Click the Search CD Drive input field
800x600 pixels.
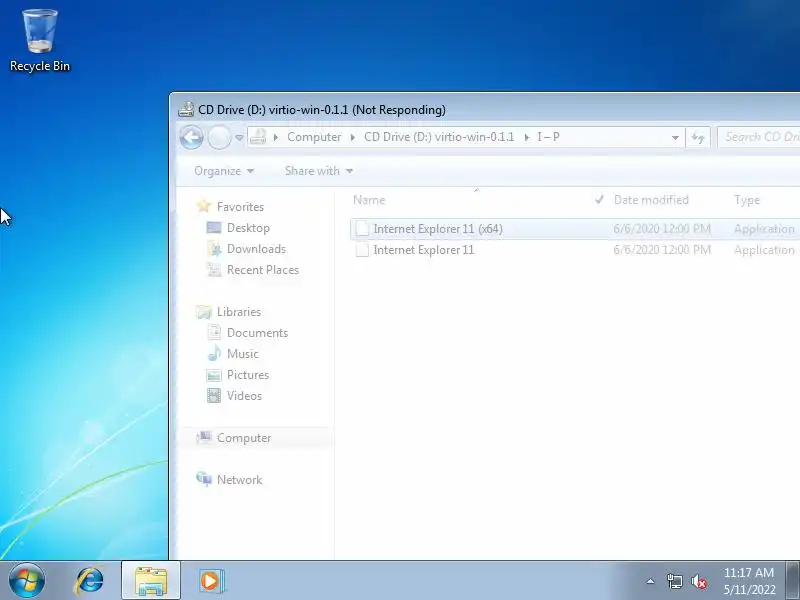point(758,137)
